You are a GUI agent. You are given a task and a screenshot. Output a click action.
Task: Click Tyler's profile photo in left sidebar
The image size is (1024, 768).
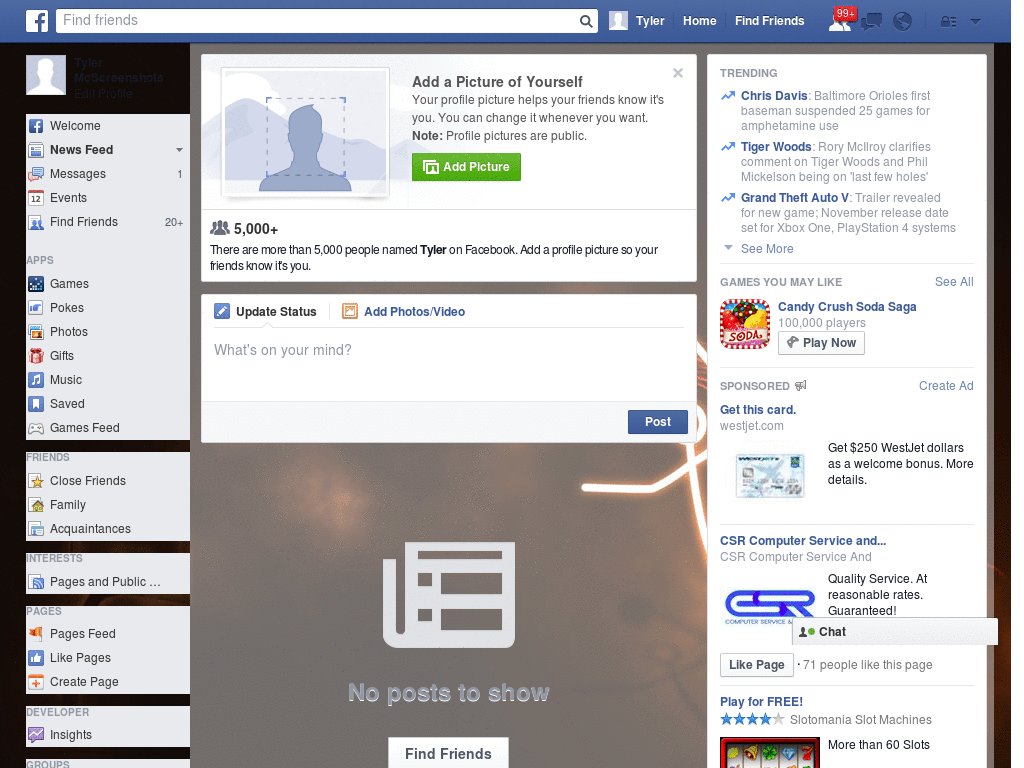tap(46, 75)
